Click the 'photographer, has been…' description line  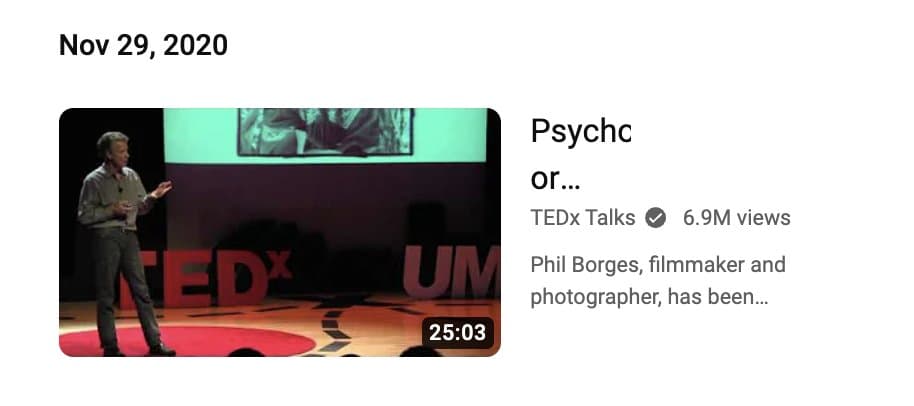coord(649,298)
